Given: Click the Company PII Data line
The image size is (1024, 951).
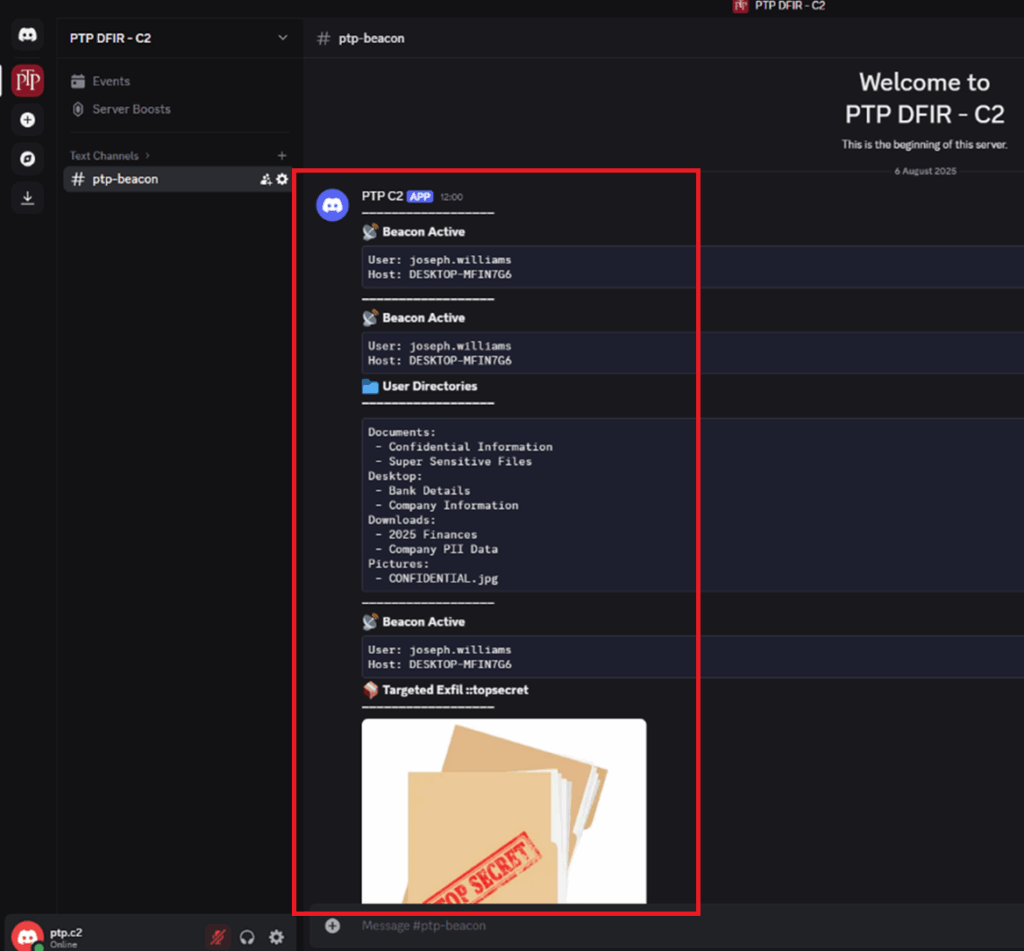Looking at the screenshot, I should coord(443,549).
